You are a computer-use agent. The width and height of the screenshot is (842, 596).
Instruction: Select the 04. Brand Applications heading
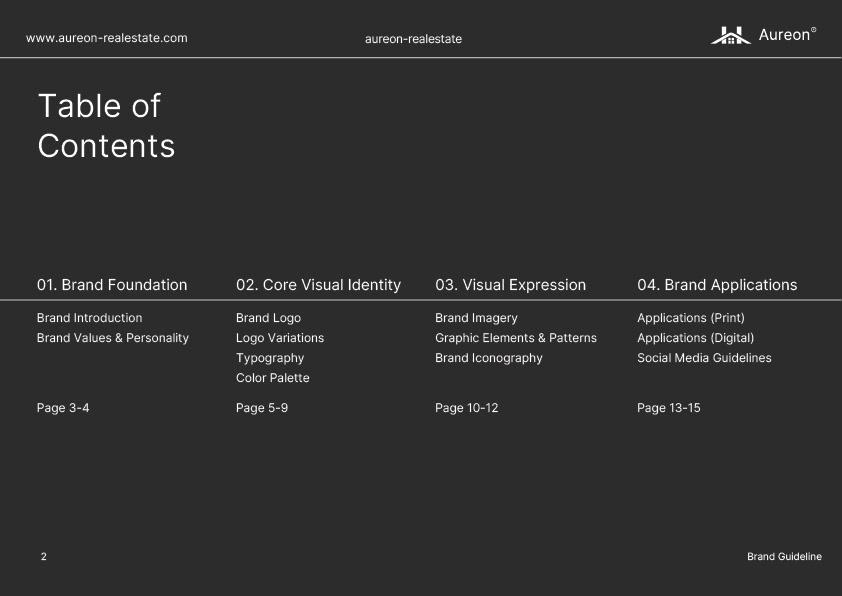tap(717, 285)
